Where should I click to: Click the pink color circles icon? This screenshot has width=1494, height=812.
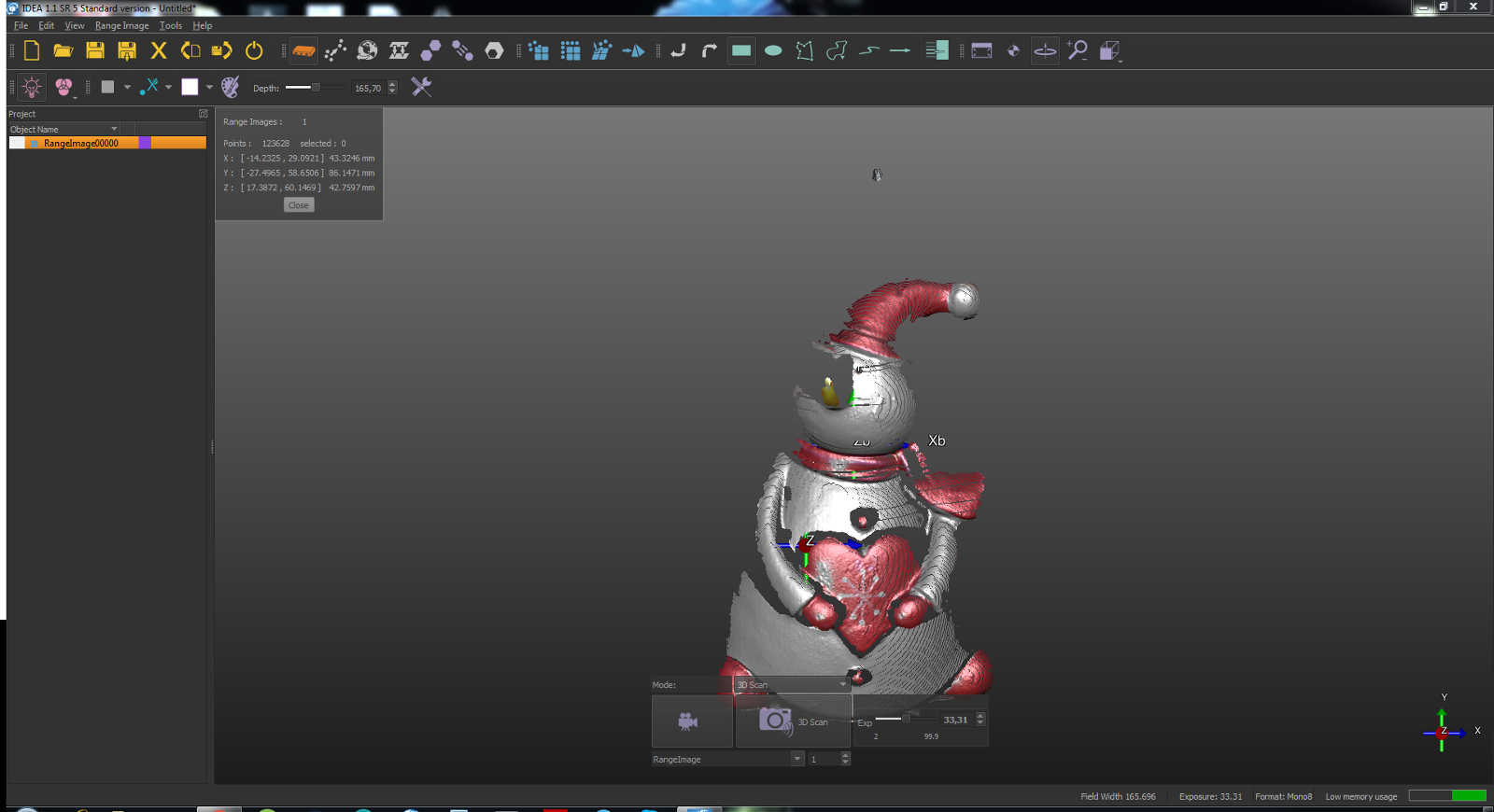(63, 87)
